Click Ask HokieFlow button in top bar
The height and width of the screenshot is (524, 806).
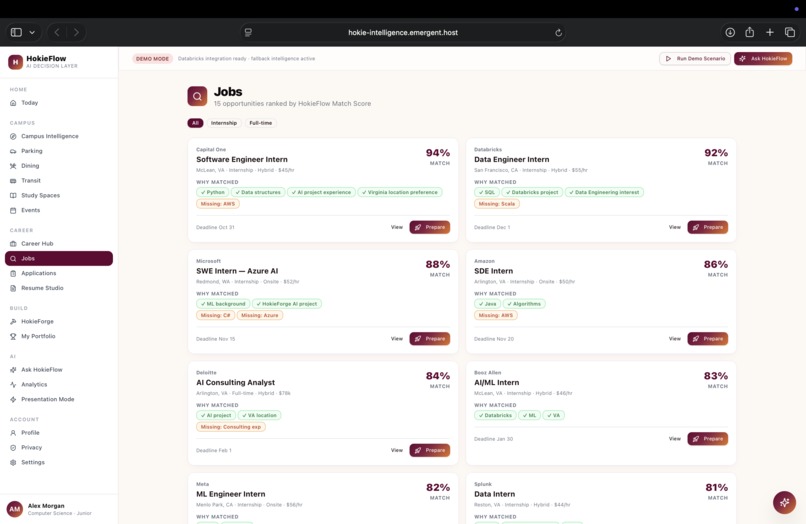click(763, 59)
